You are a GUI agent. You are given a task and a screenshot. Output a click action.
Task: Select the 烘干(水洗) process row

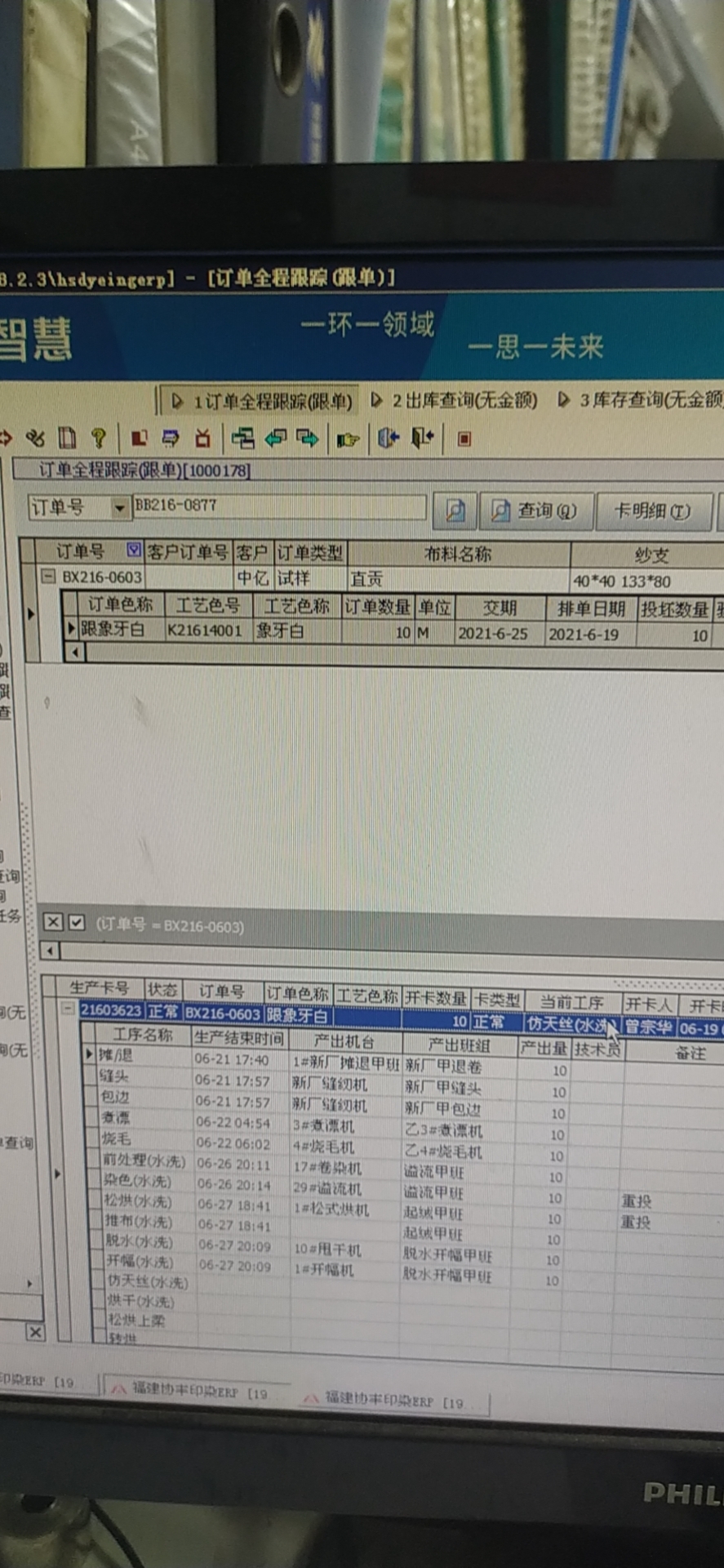coord(140,1302)
